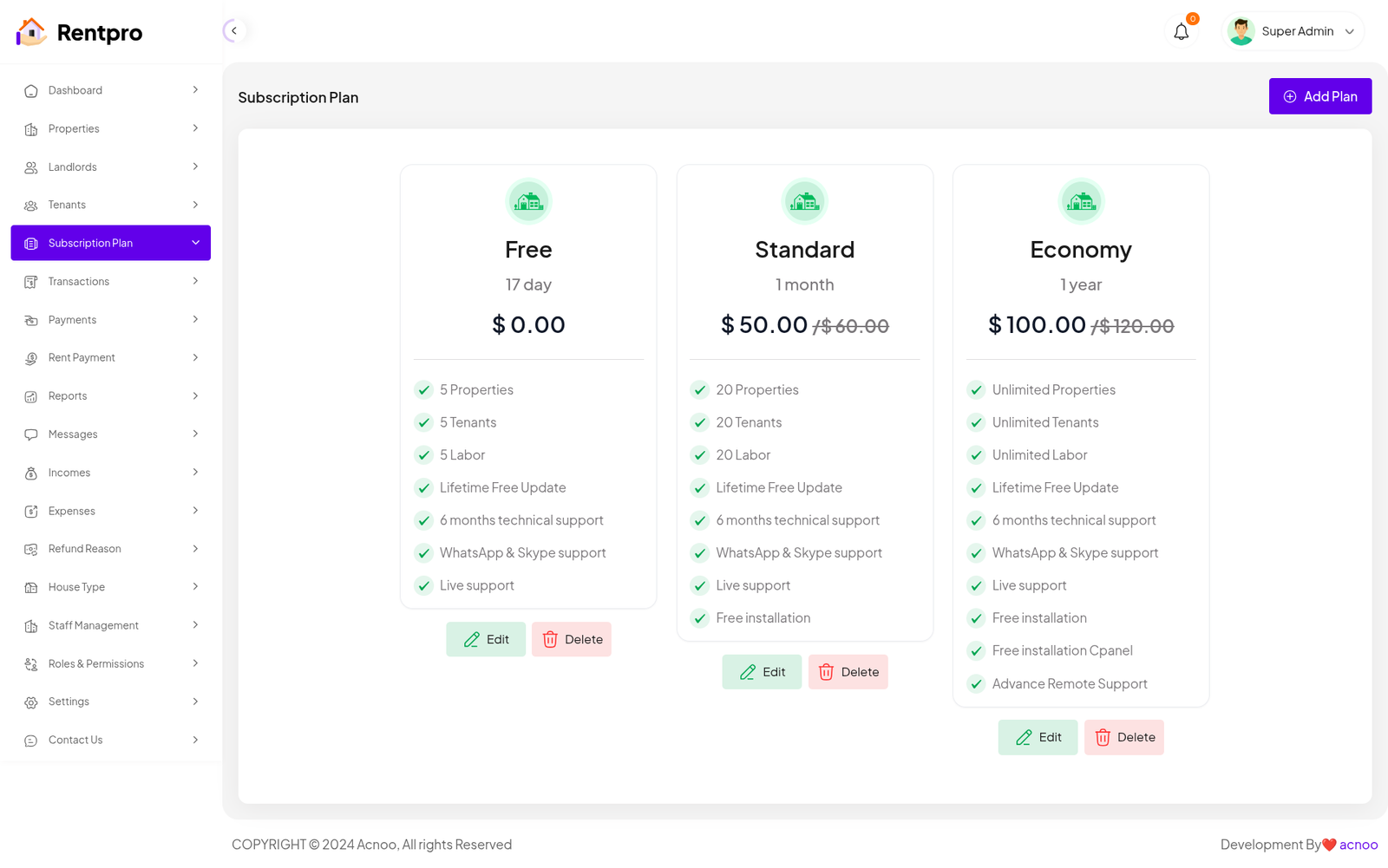Expand the Reports menu chevron
Viewport: 1388px width, 868px height.
tap(195, 396)
